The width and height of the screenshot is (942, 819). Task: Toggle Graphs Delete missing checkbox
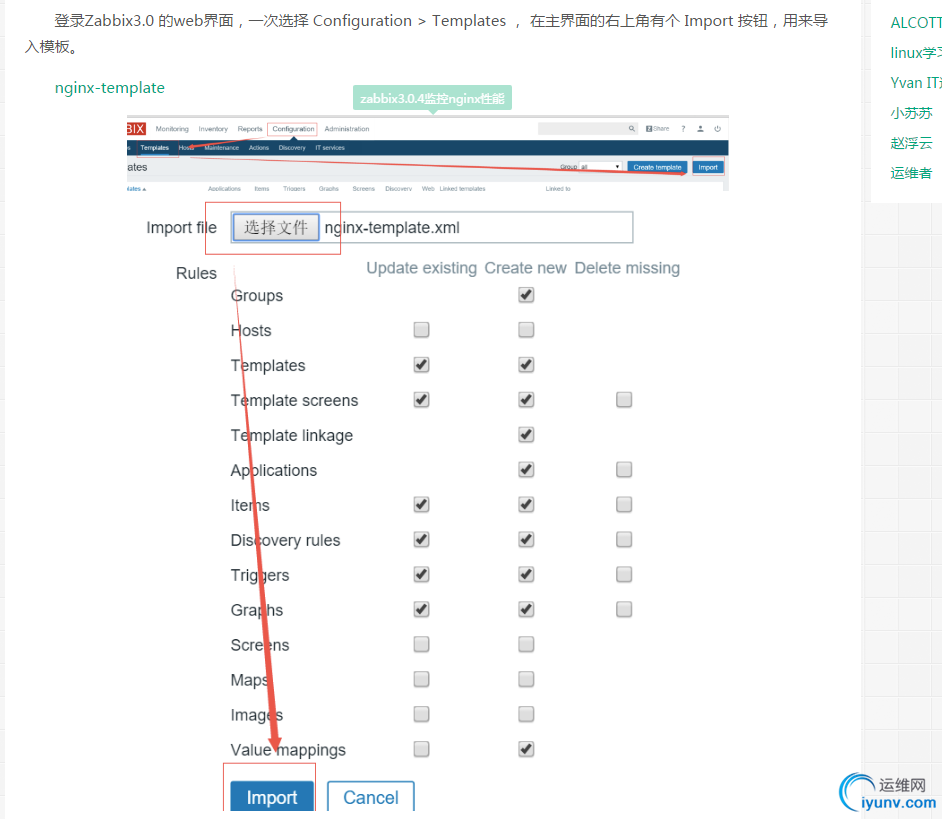[624, 609]
